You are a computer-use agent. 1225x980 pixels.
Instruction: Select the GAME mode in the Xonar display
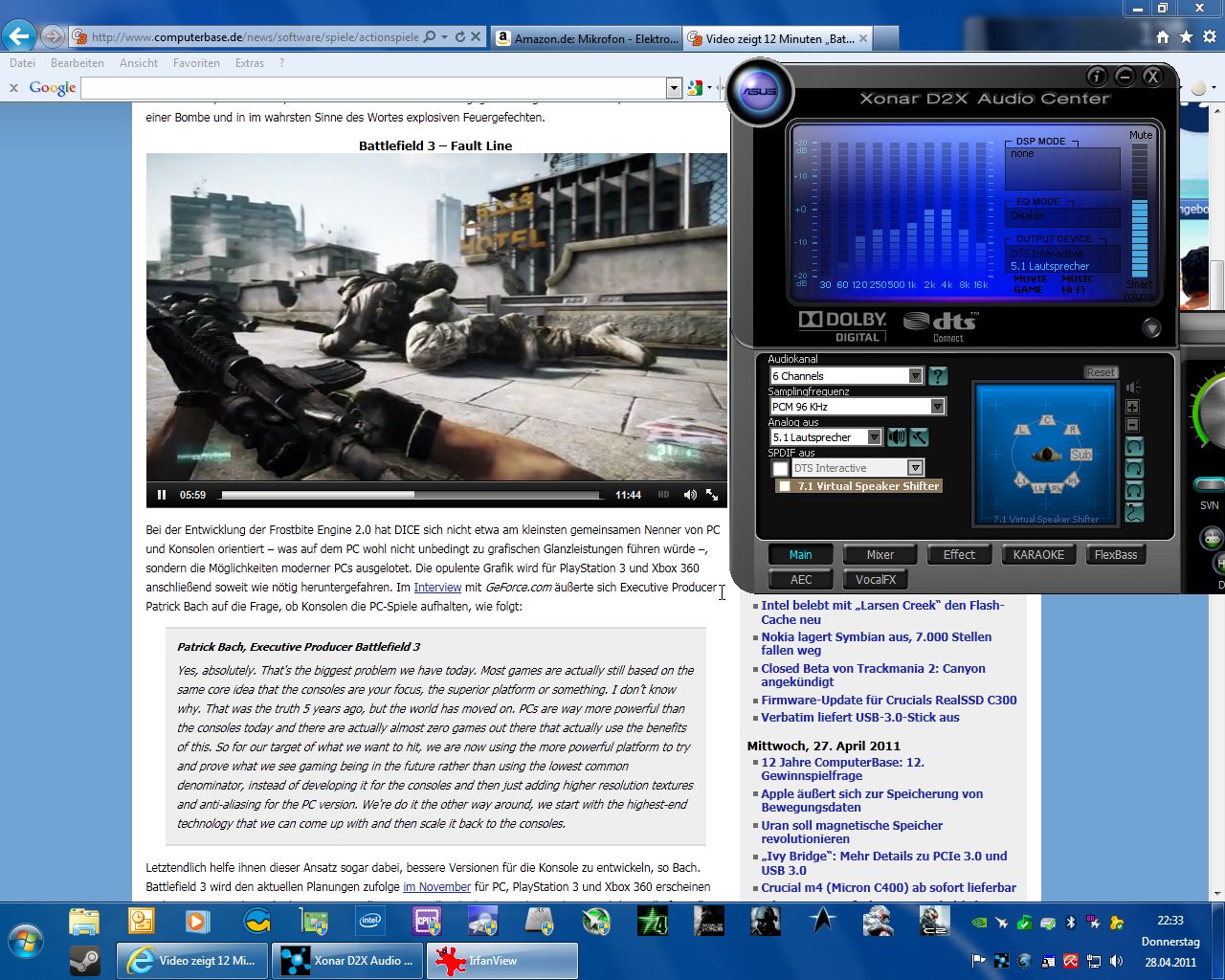pyautogui.click(x=1028, y=289)
